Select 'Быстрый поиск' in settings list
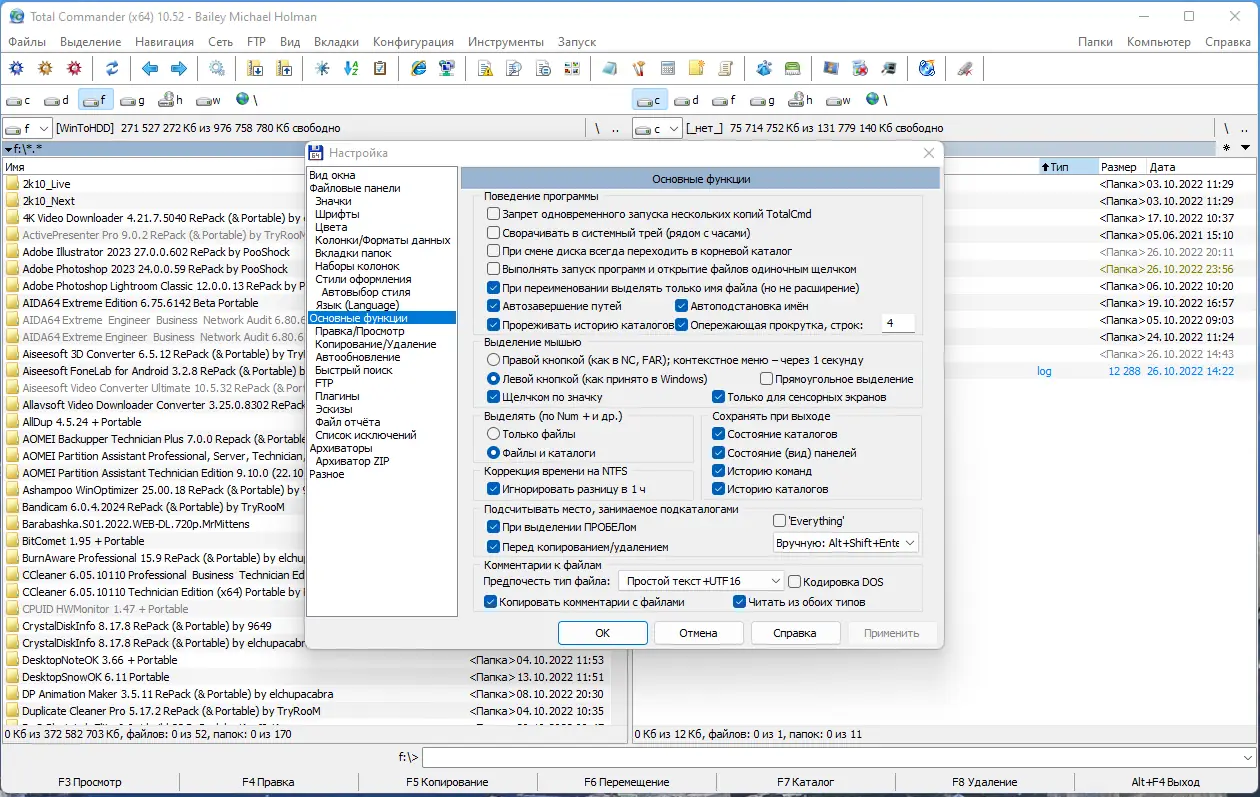 coord(352,370)
